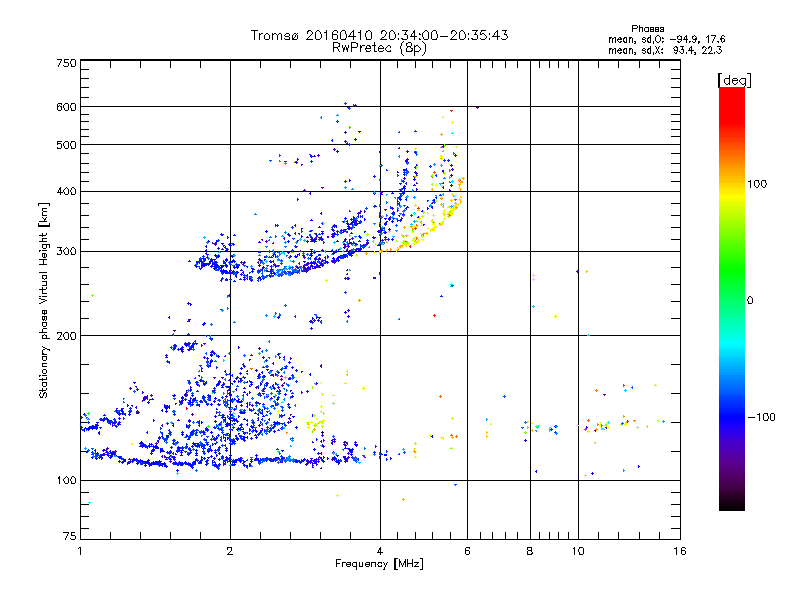
Task: Click the '750' y-axis tick label
Action: [66, 63]
